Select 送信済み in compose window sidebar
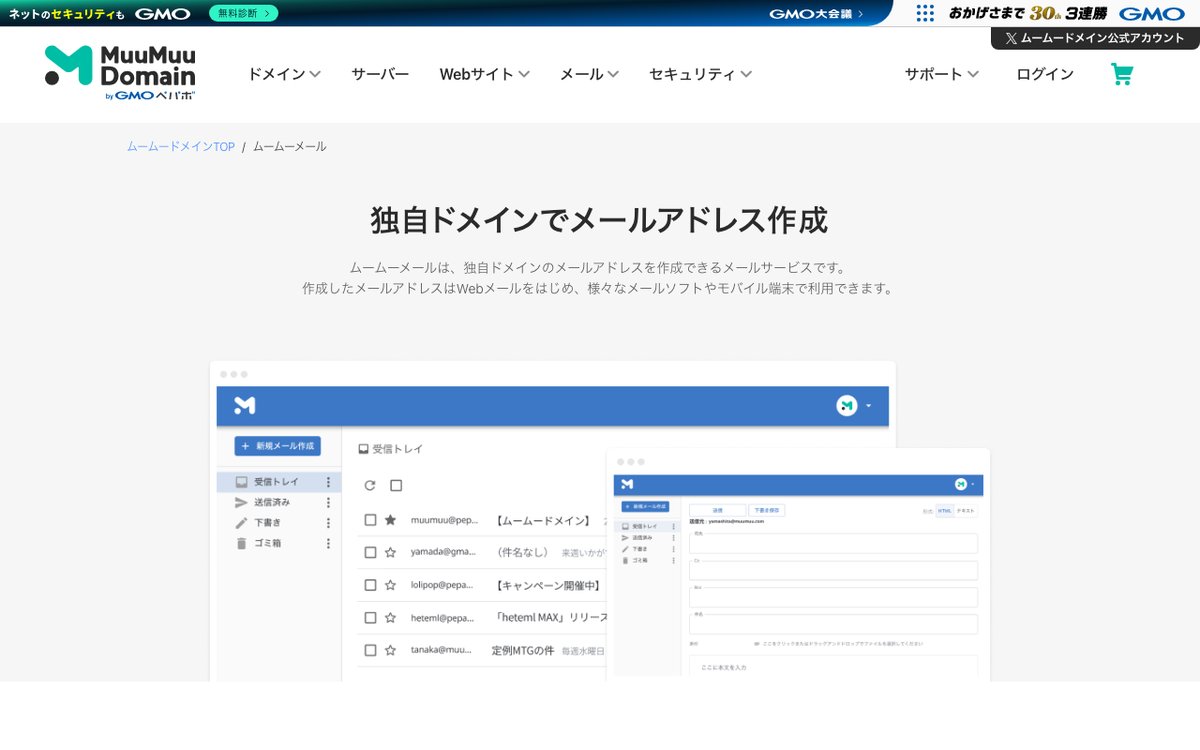Viewport: 1200px width, 750px height. pos(647,538)
